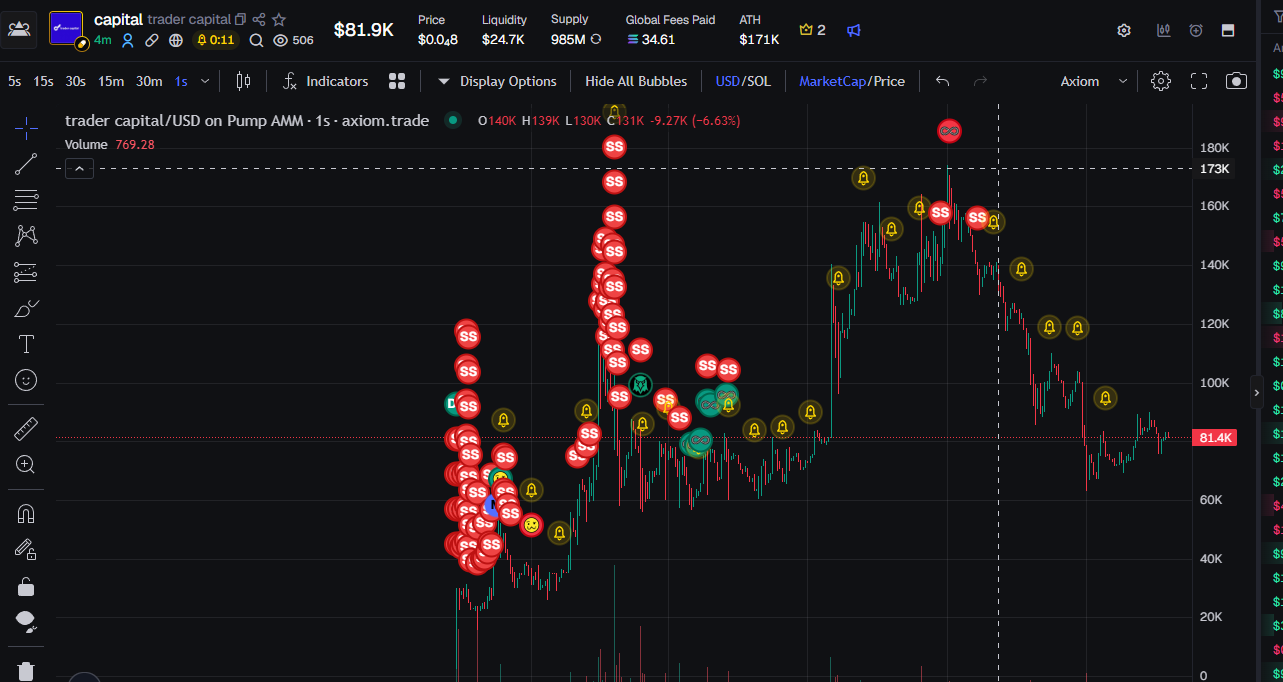This screenshot has width=1283, height=682.
Task: Open the layout grid selector
Action: [397, 81]
